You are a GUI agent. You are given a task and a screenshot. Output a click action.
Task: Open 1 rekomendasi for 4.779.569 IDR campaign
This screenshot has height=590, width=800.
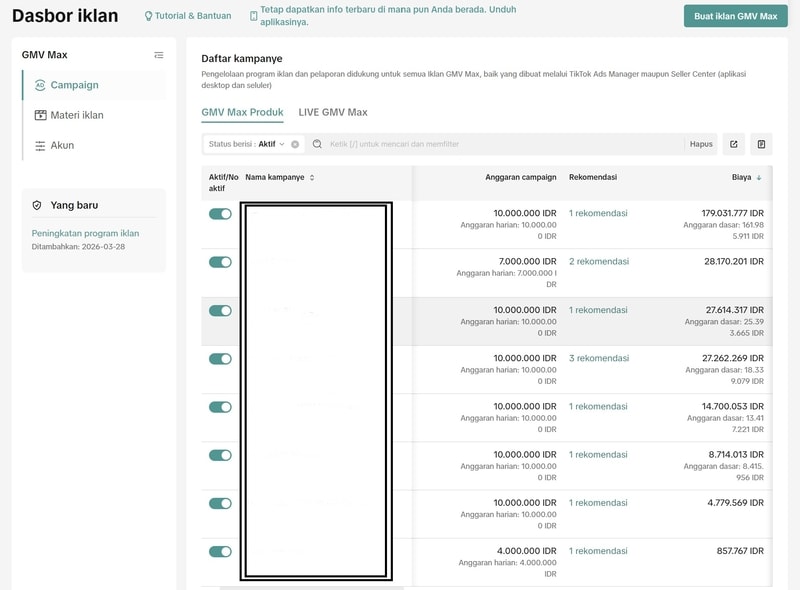click(598, 503)
